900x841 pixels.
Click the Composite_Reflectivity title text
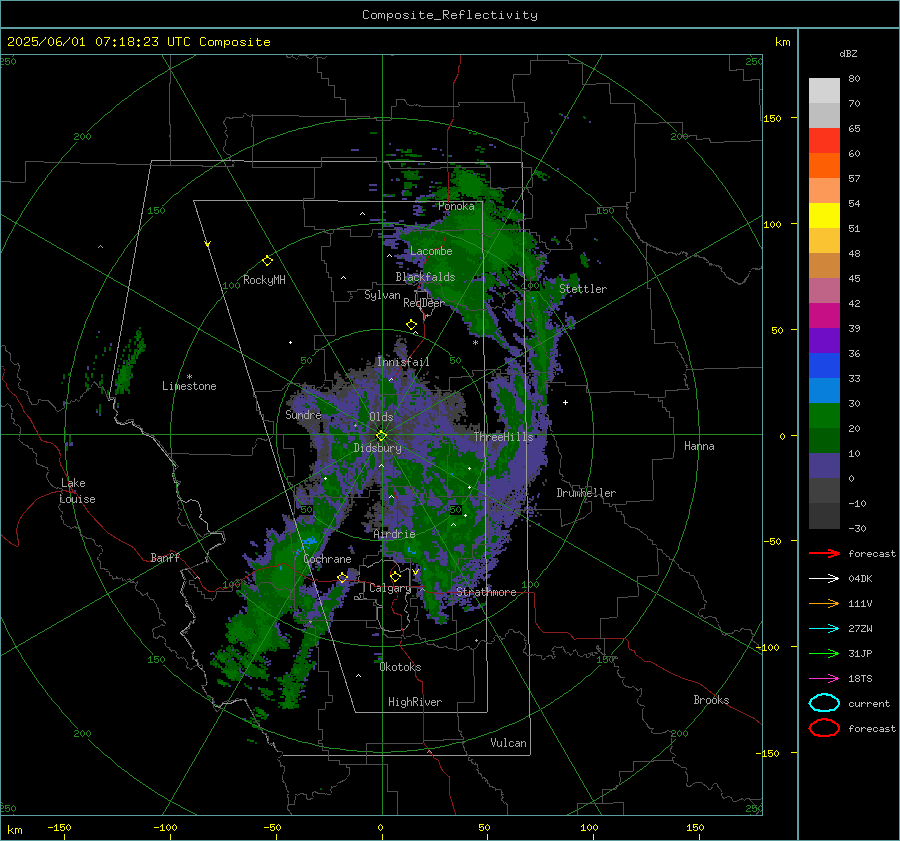[x=450, y=15]
